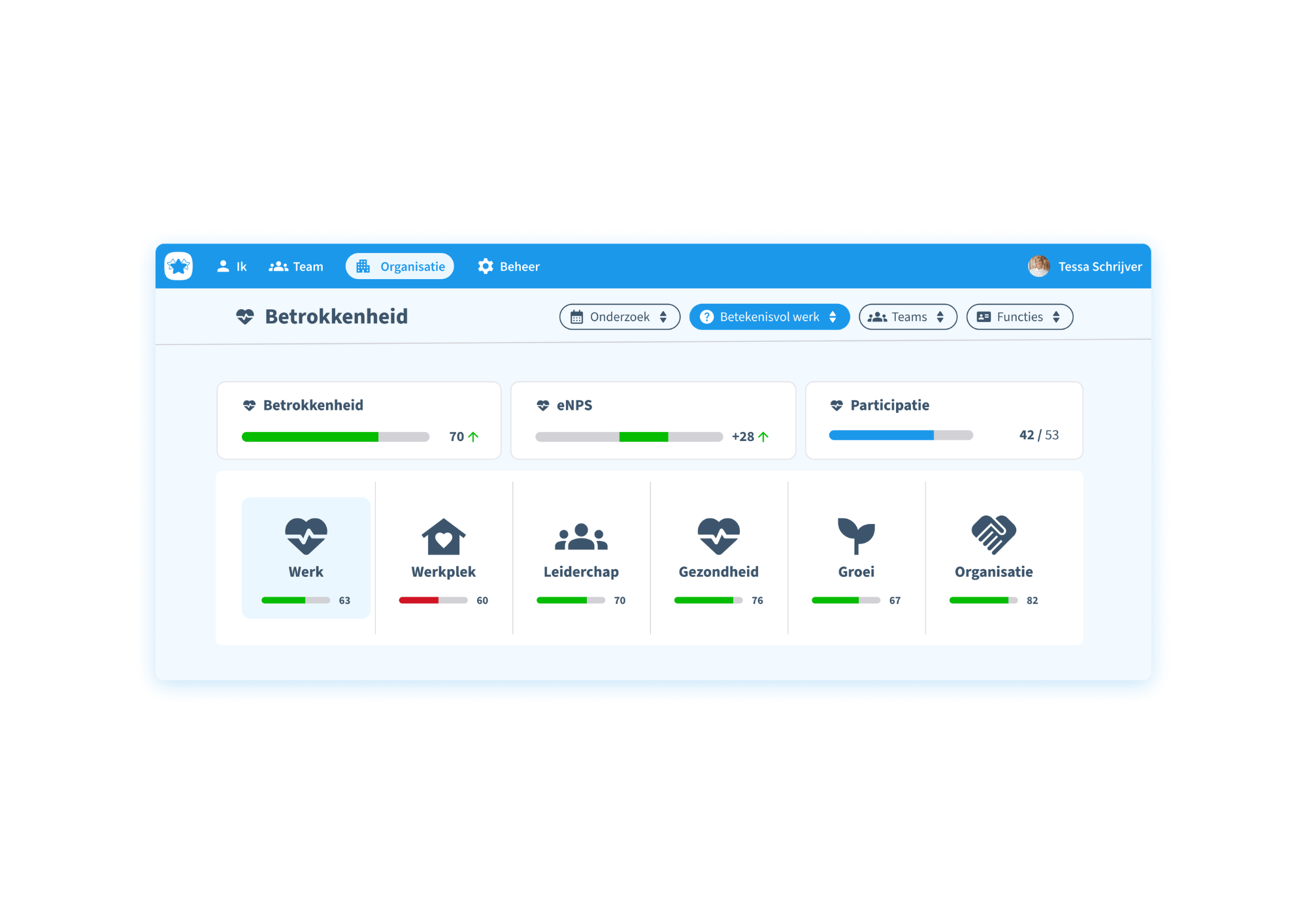Open the Betrokkenheid score card

pos(359,420)
